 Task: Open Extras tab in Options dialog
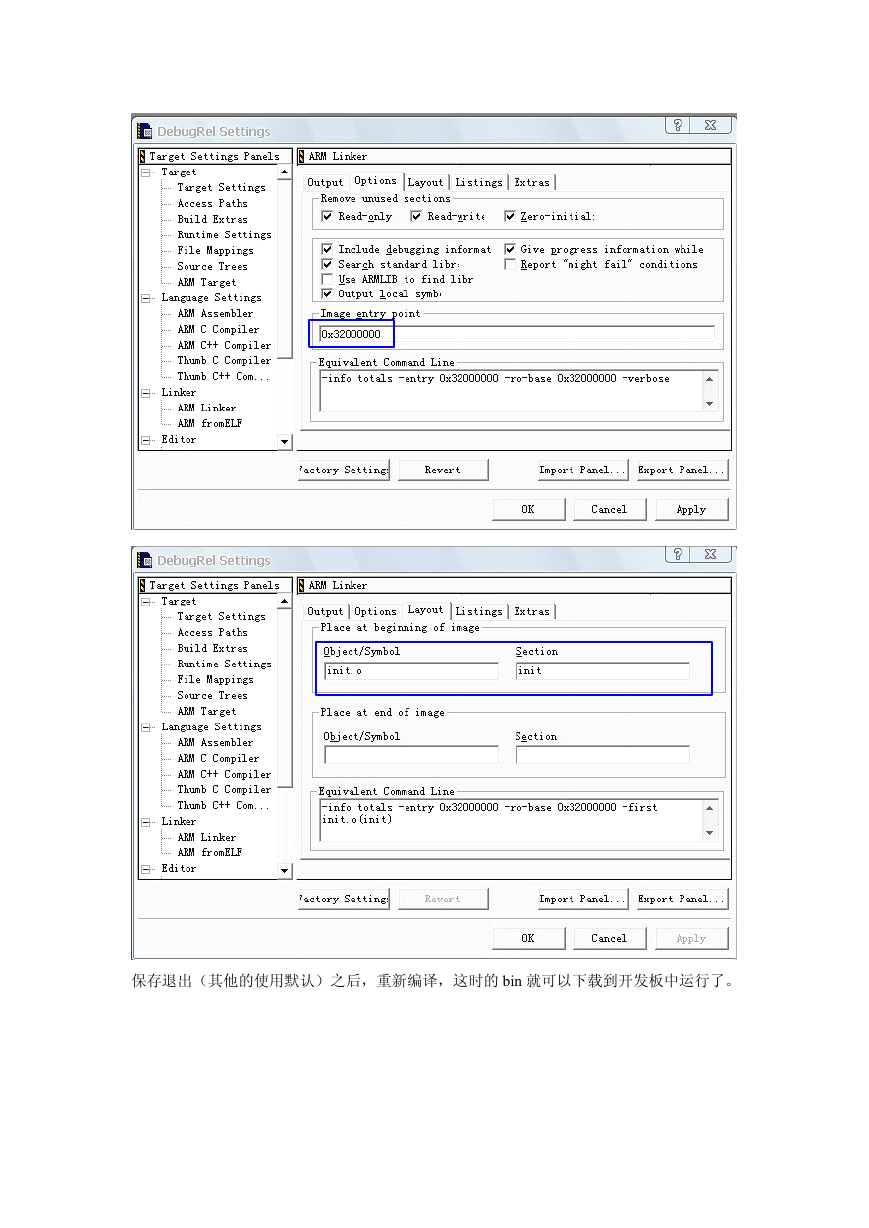(x=532, y=182)
